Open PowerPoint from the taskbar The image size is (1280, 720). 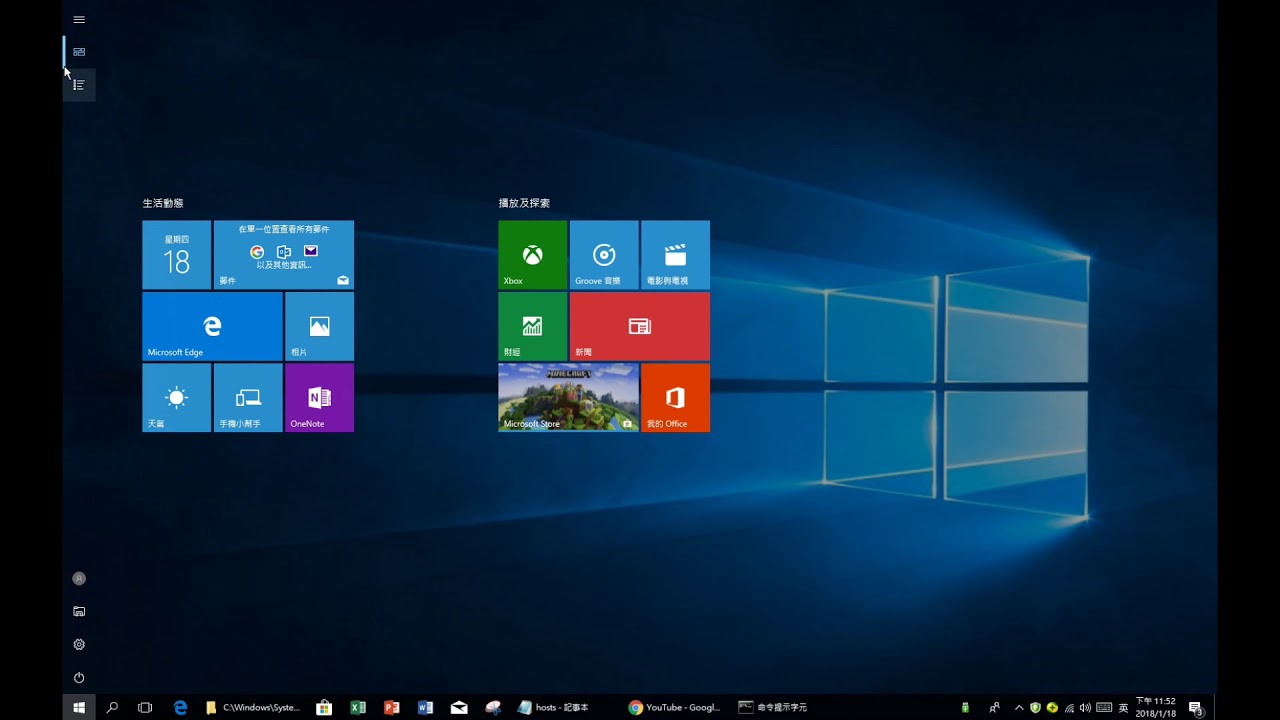tap(392, 707)
